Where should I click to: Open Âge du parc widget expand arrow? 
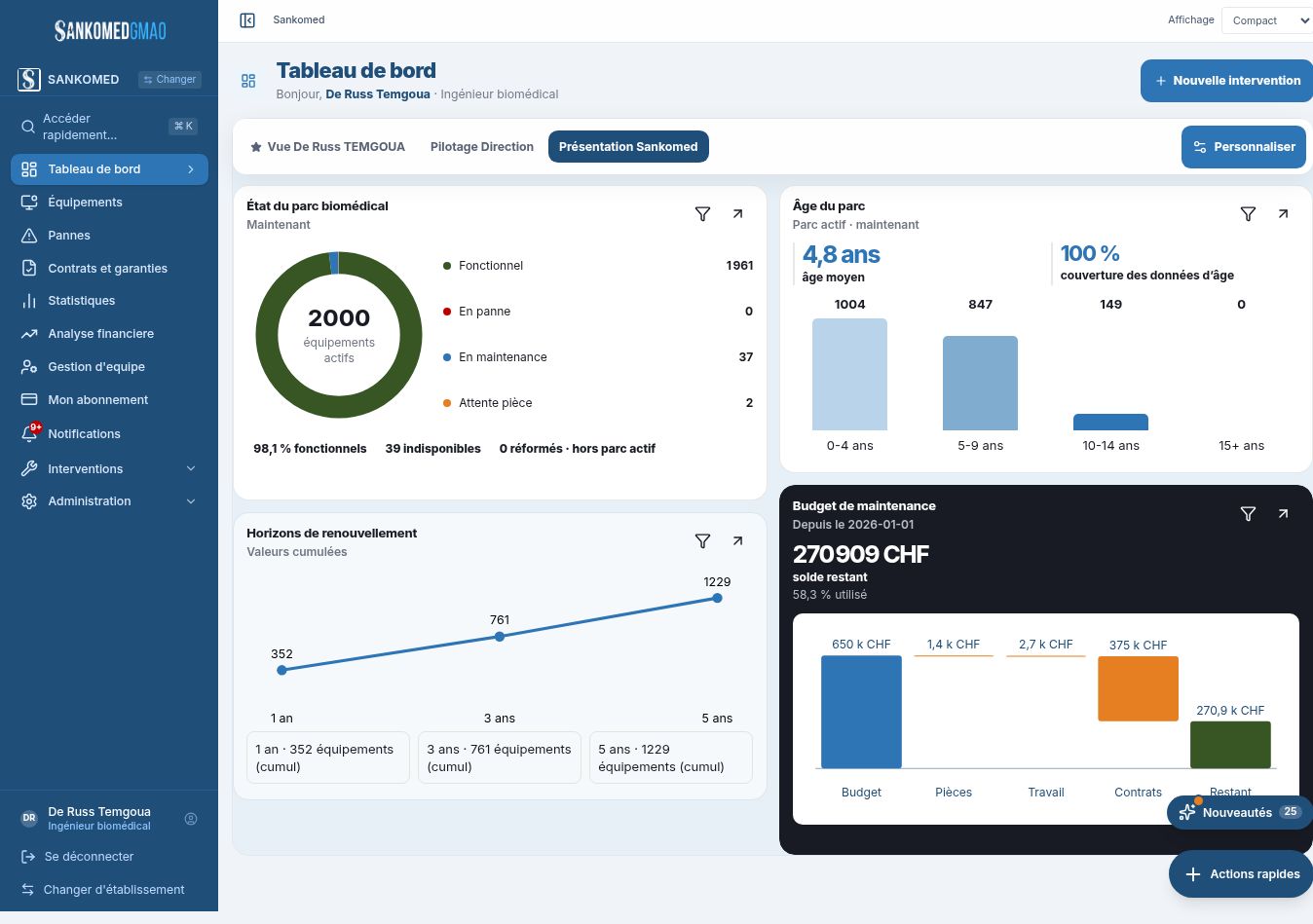click(1283, 214)
